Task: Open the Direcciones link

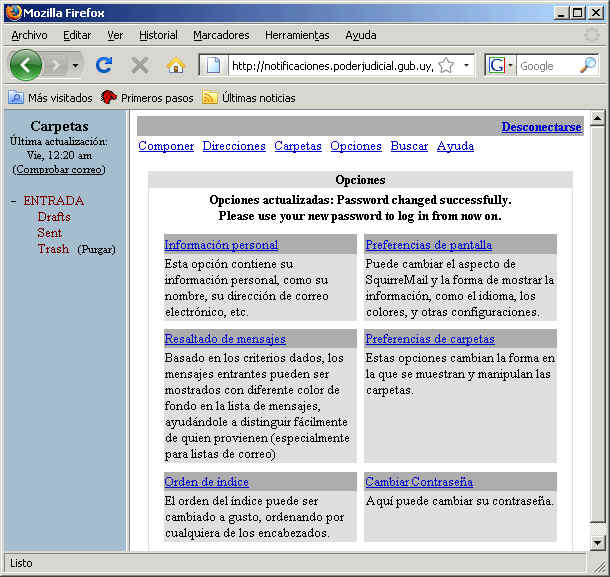Action: (234, 146)
